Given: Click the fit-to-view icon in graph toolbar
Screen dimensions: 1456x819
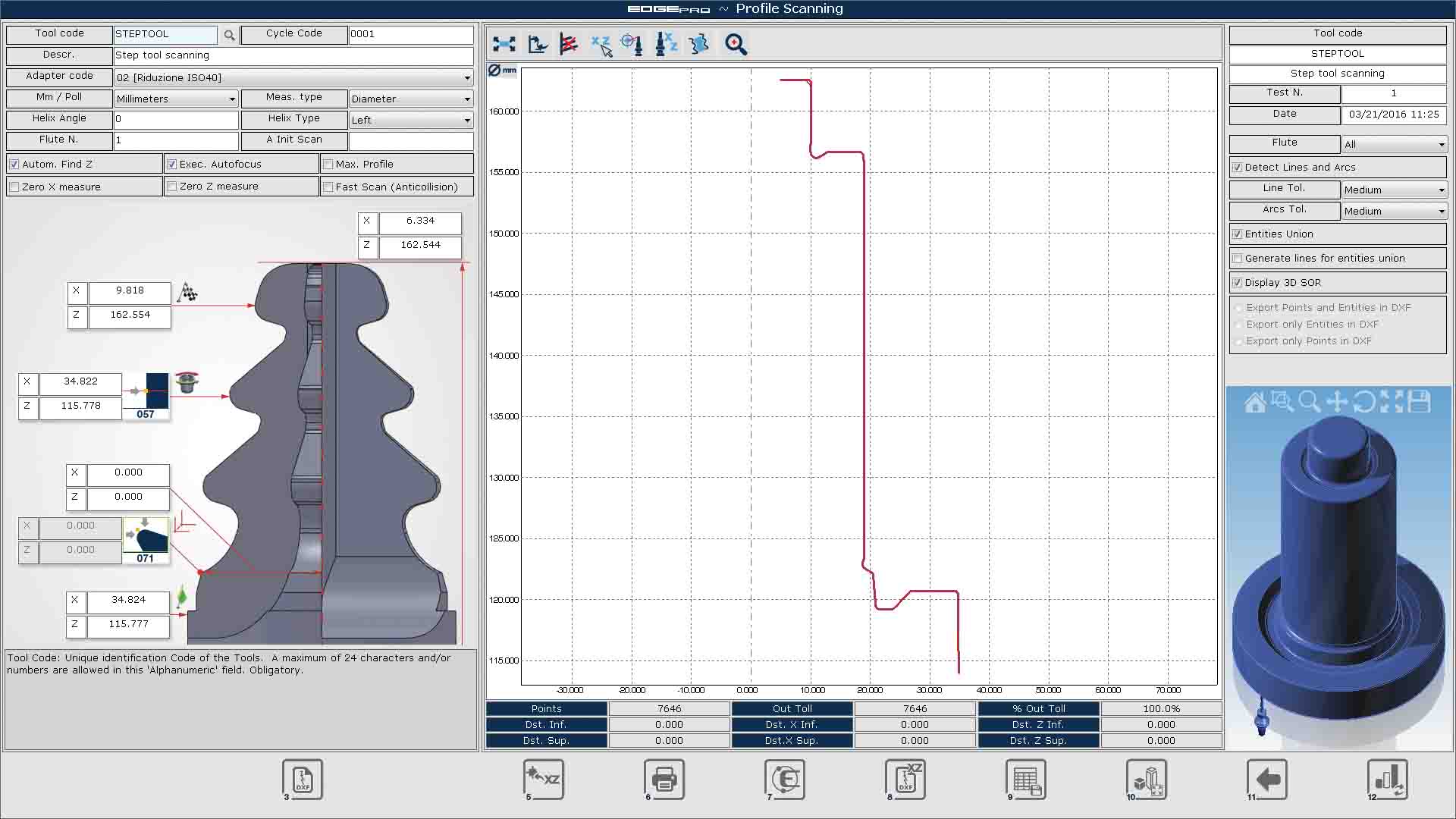Looking at the screenshot, I should [504, 45].
